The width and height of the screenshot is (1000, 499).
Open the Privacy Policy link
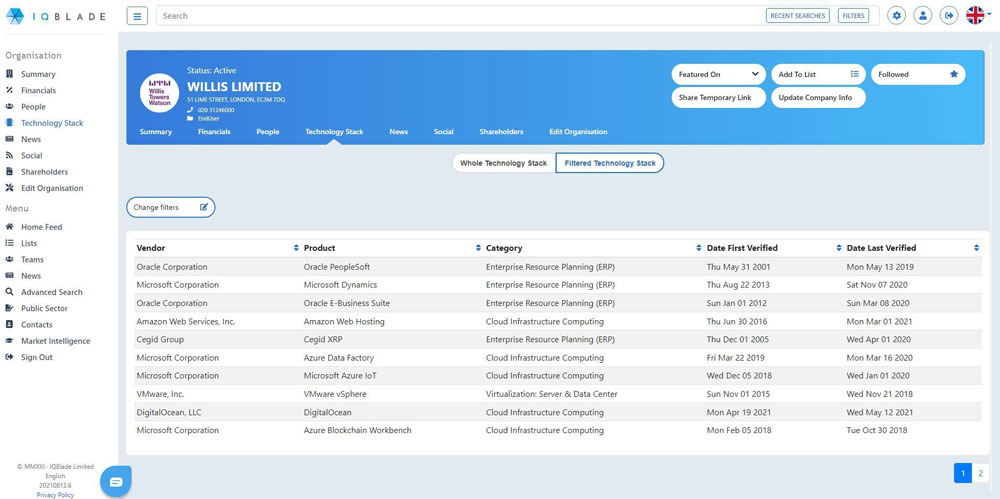click(55, 495)
